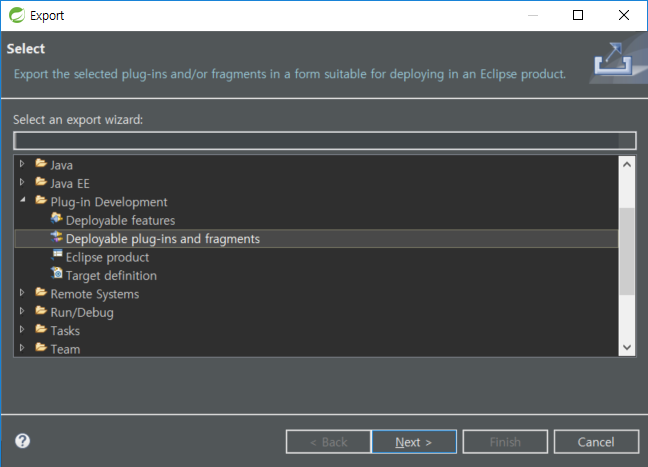Click the Spring leaf icon in title bar

point(17,15)
